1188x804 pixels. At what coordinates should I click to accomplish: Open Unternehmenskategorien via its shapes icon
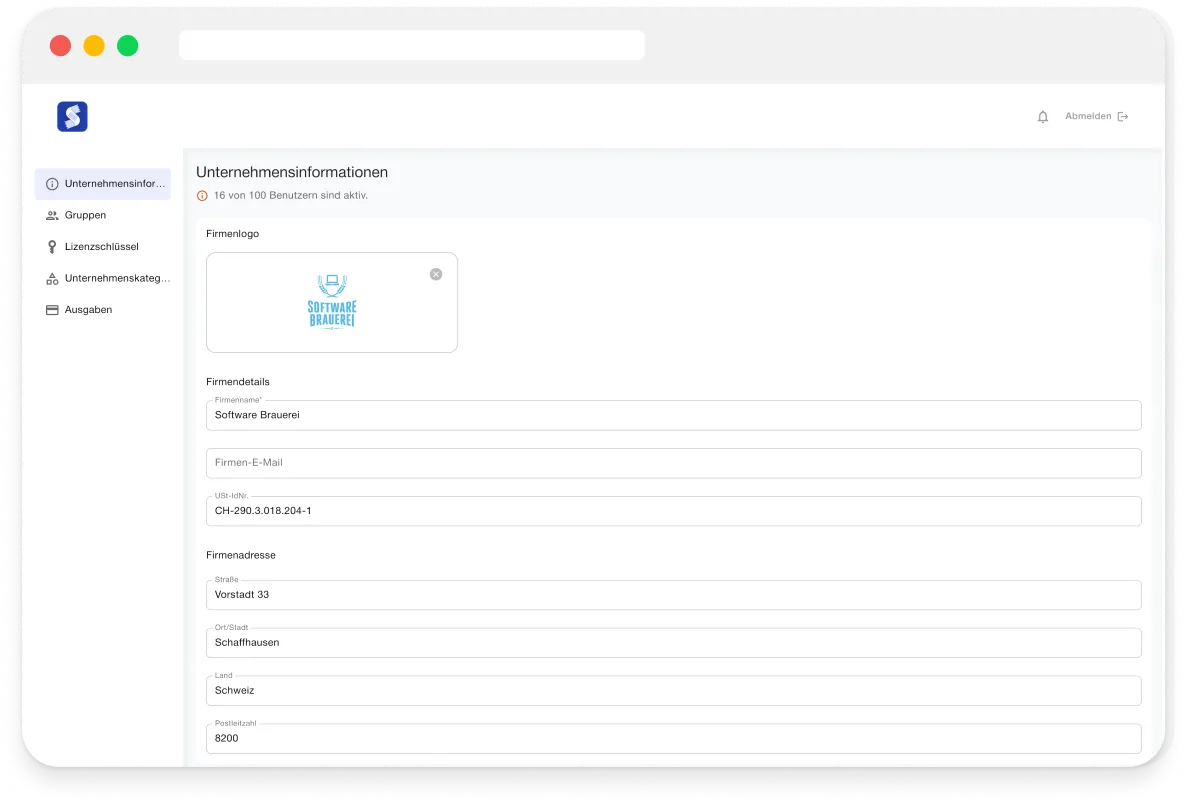tap(52, 278)
